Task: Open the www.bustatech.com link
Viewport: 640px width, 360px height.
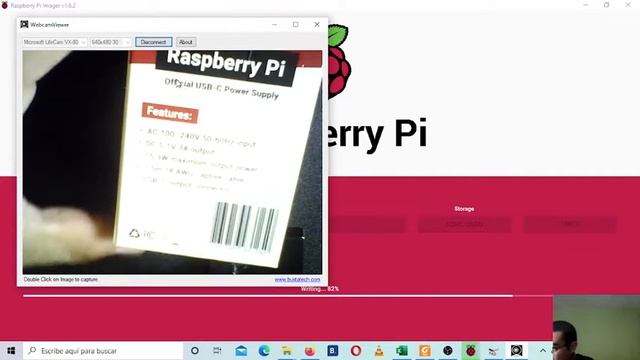Action: coord(297,280)
